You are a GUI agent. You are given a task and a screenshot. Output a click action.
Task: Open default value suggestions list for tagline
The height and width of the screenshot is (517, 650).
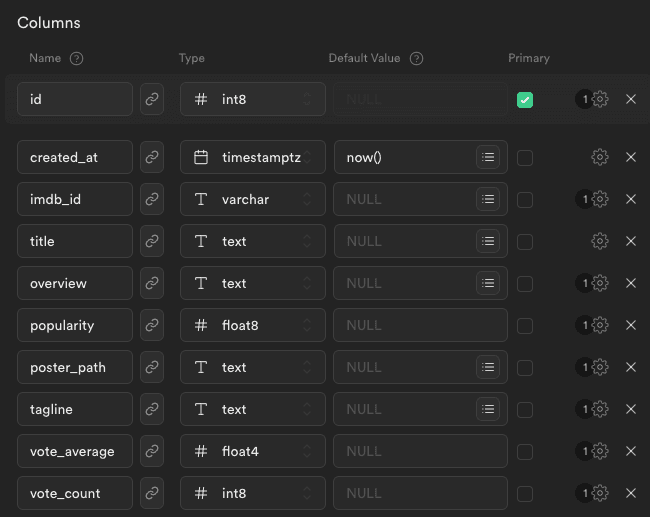click(x=487, y=409)
